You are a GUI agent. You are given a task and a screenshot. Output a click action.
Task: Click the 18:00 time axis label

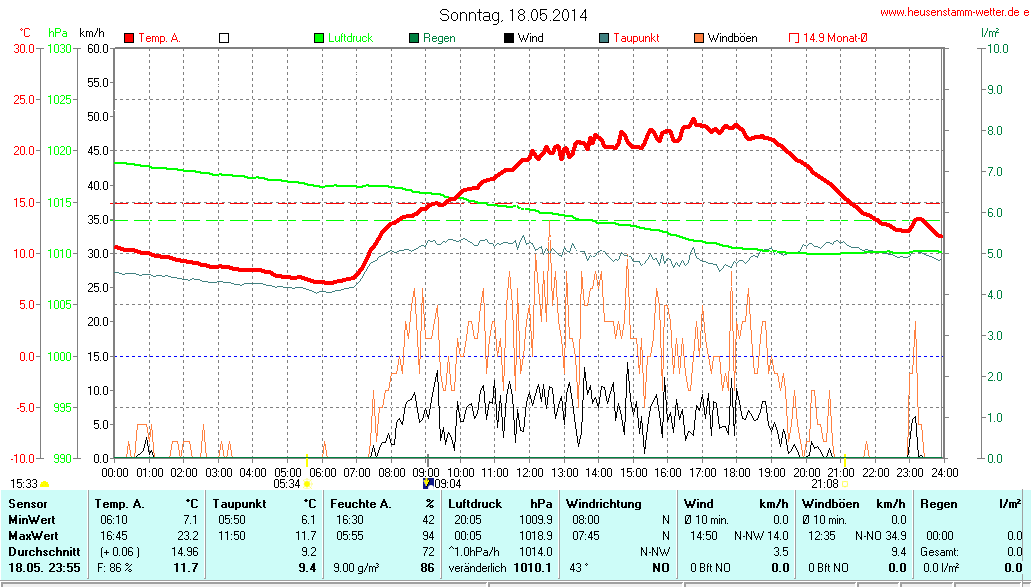[737, 473]
